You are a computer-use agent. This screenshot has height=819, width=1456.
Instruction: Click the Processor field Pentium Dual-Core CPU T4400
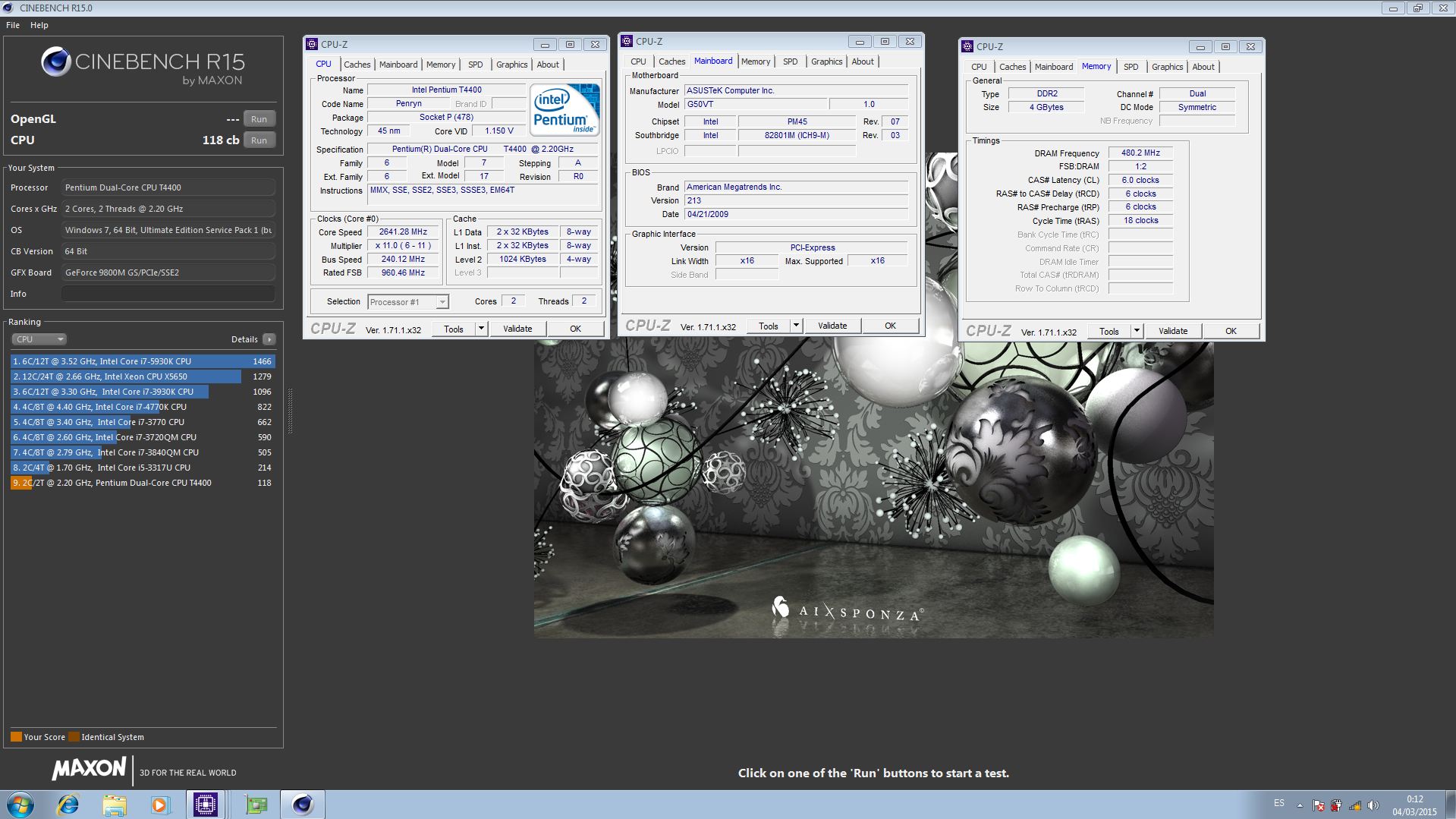[x=168, y=187]
